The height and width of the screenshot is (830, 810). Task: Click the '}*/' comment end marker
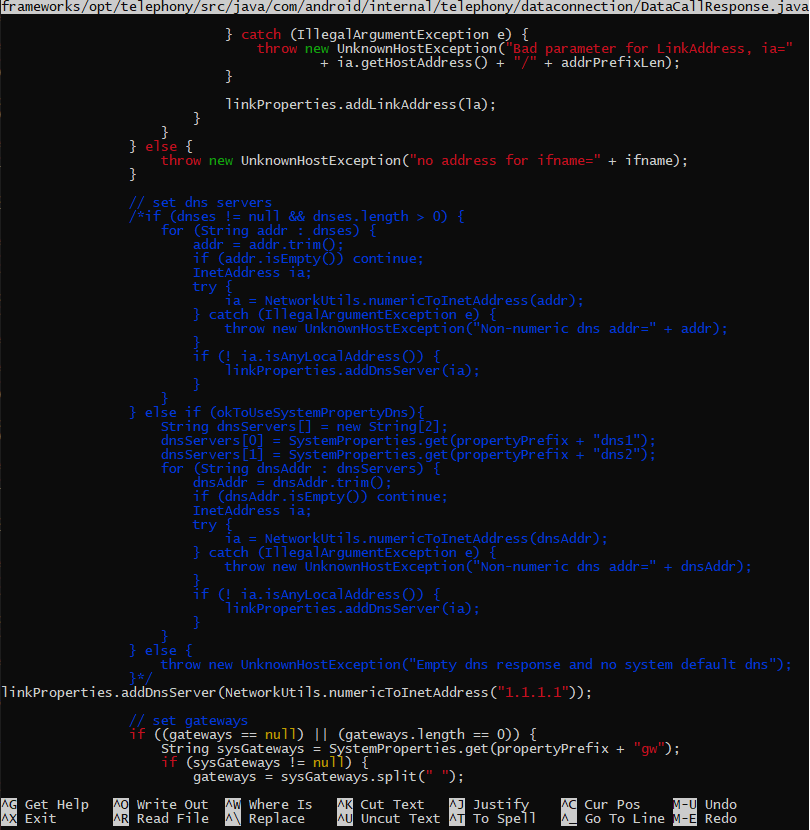coord(141,678)
